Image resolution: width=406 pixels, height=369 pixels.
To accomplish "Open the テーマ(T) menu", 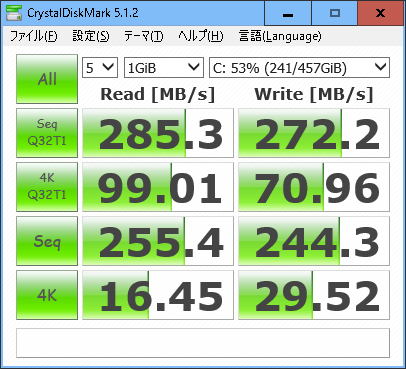I will point(144,36).
